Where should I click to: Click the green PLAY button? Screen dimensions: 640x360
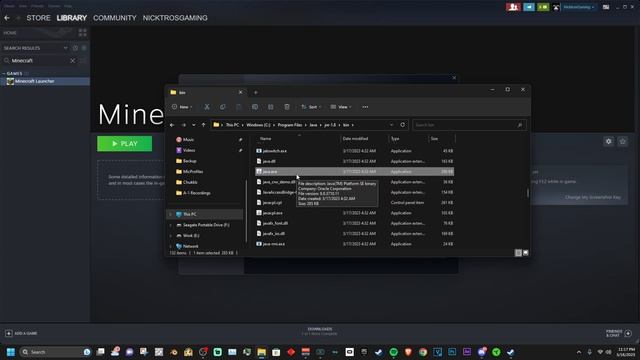124,144
